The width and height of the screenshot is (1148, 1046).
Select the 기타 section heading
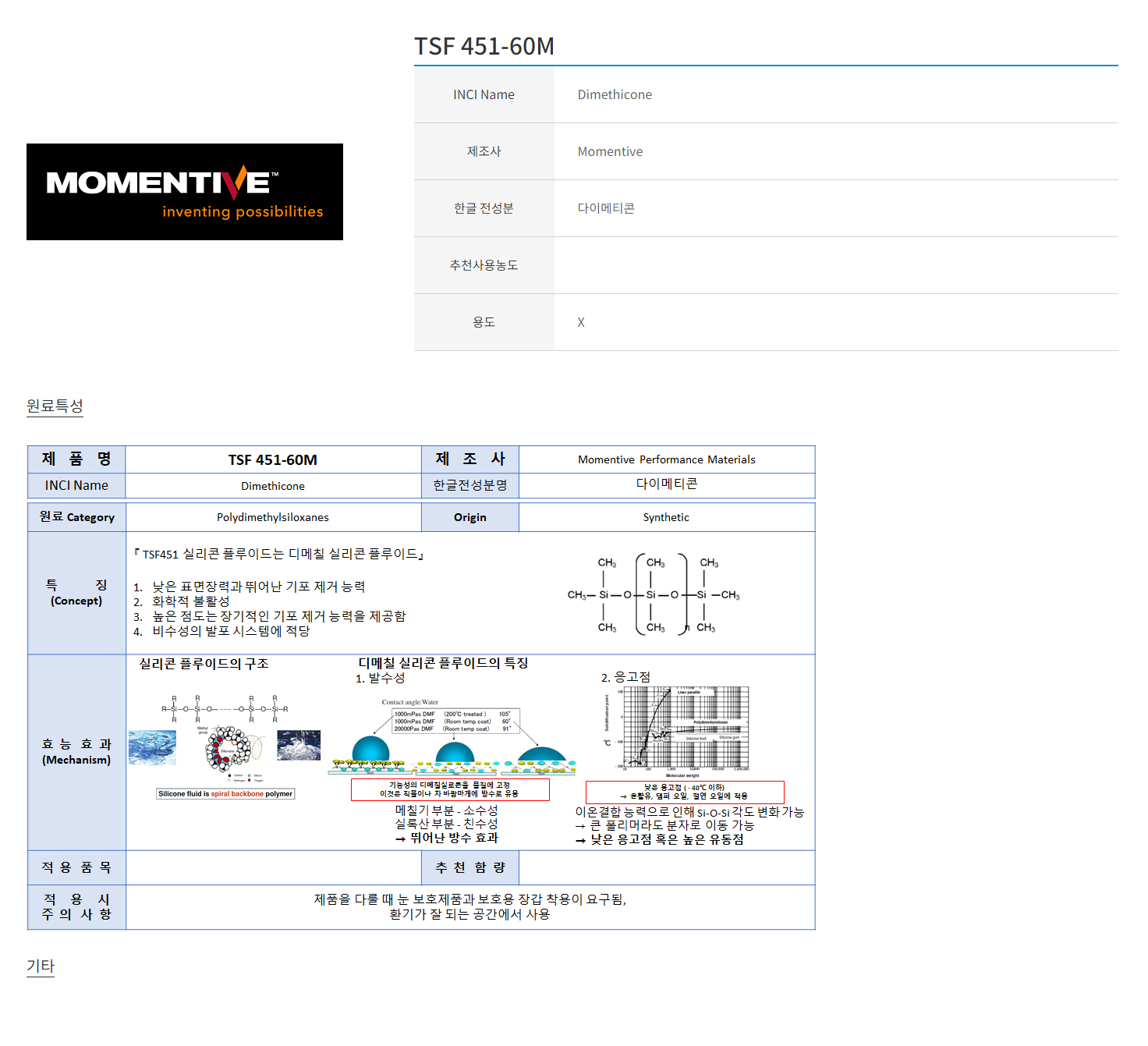tap(41, 966)
